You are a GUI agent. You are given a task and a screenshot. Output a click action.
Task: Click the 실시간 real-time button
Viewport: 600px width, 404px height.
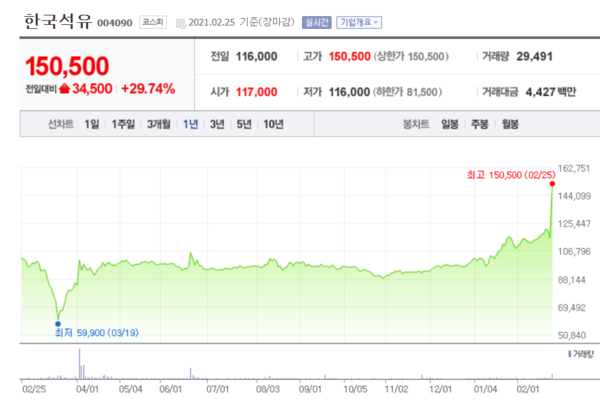click(316, 23)
